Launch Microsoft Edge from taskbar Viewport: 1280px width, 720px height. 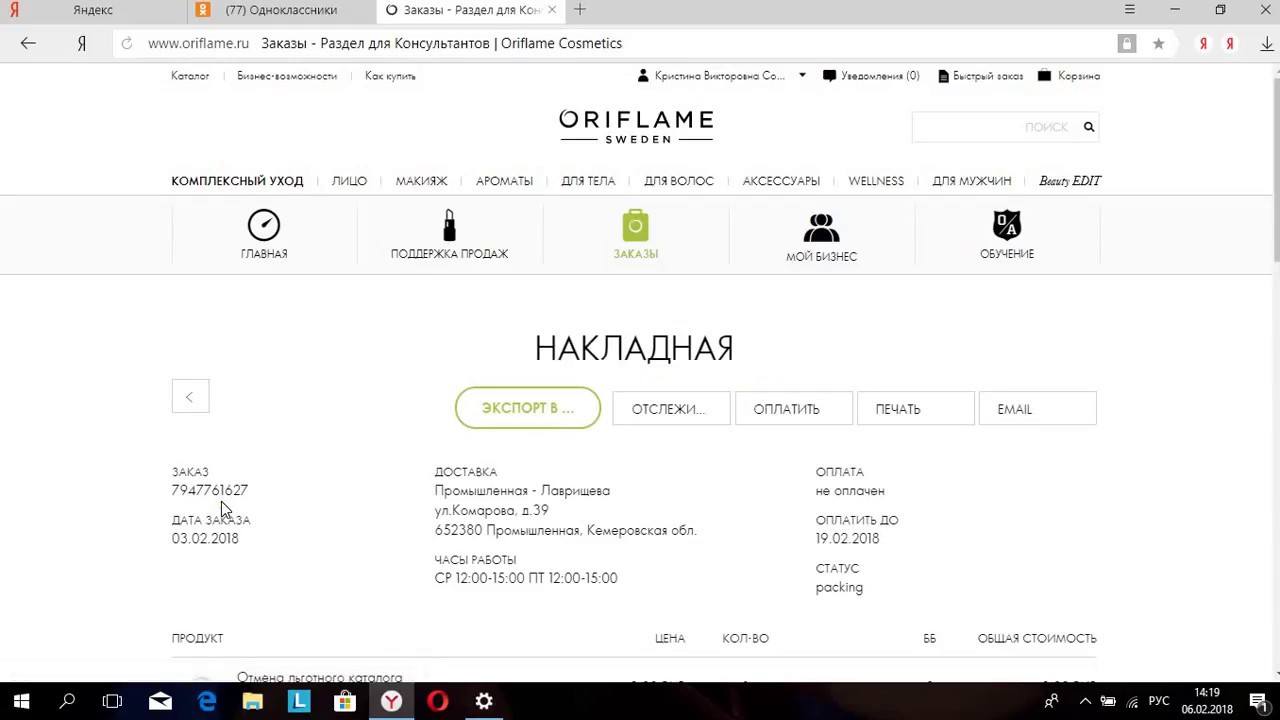206,701
